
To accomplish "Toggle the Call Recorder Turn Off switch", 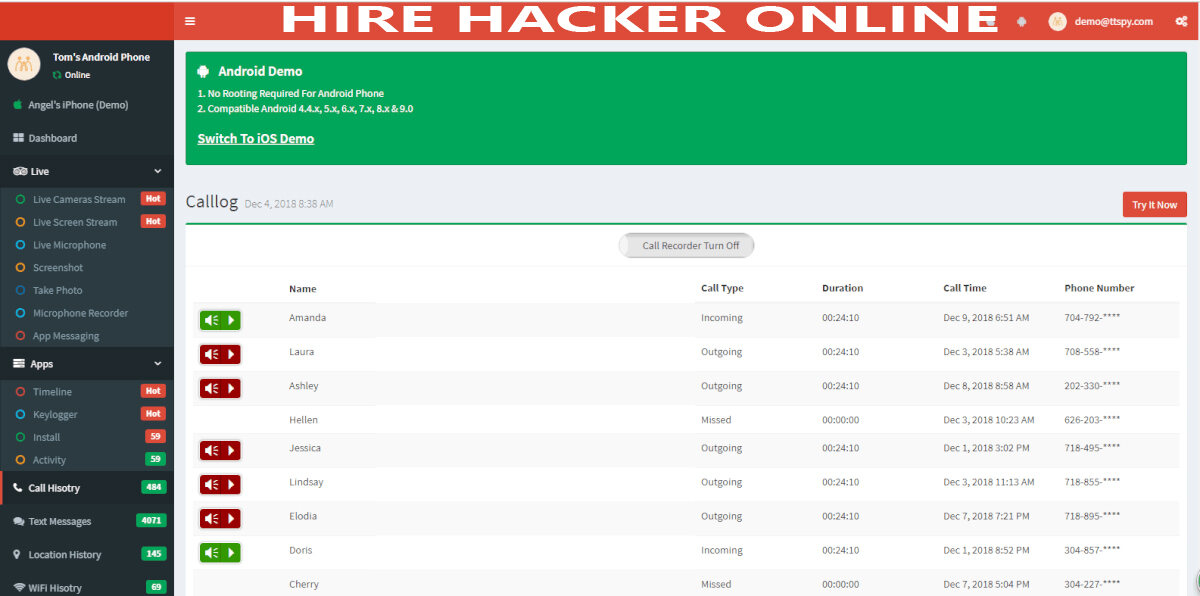I will point(686,245).
